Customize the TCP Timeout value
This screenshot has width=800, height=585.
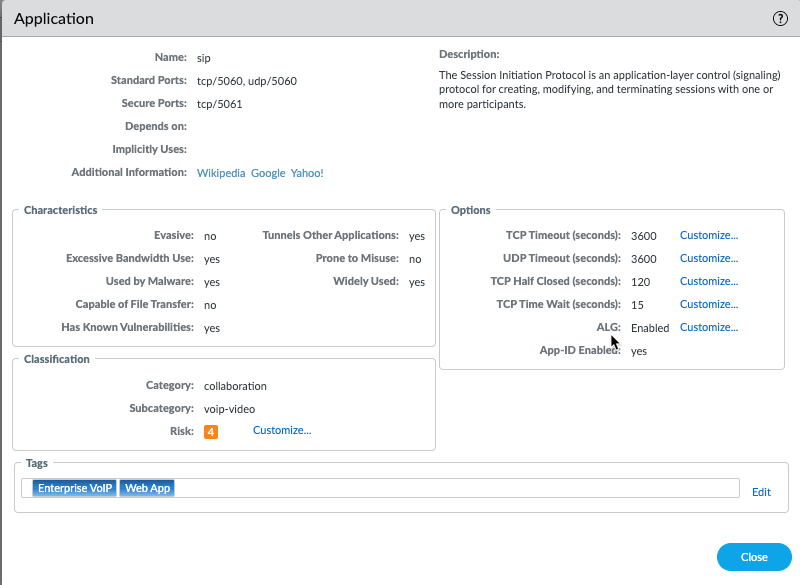tap(708, 236)
